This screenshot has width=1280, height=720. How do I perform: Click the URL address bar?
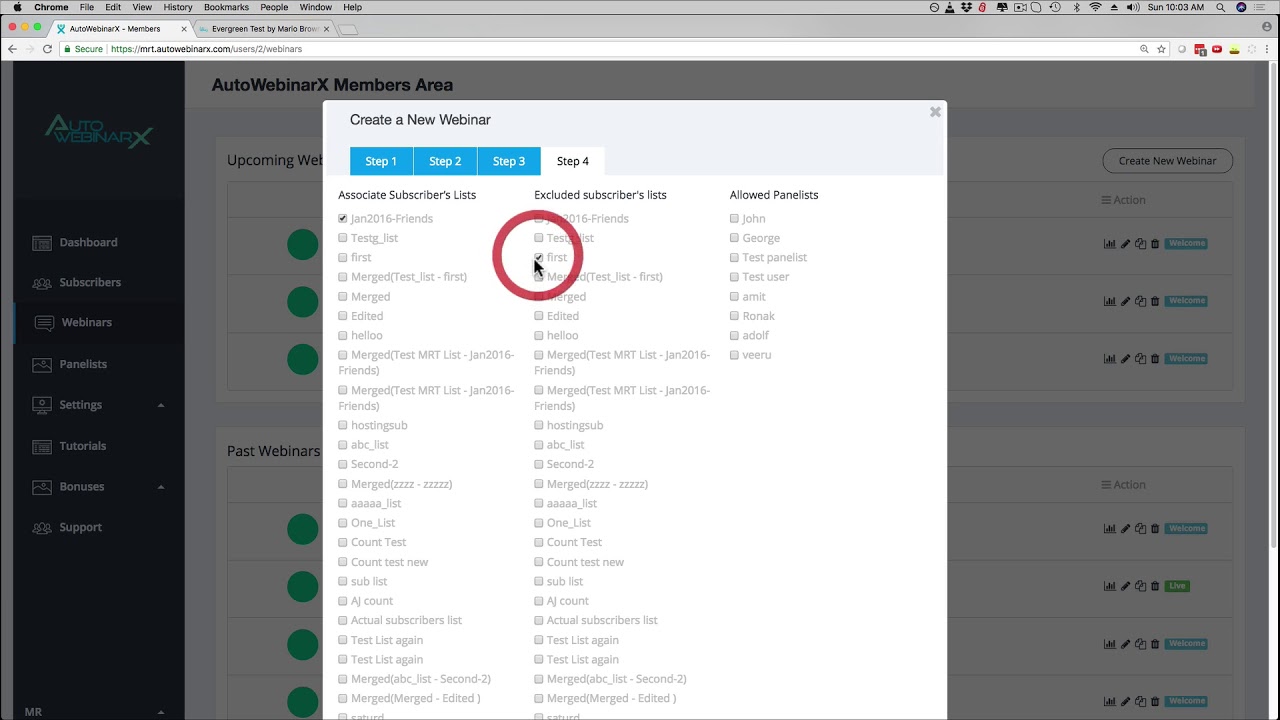(620, 49)
